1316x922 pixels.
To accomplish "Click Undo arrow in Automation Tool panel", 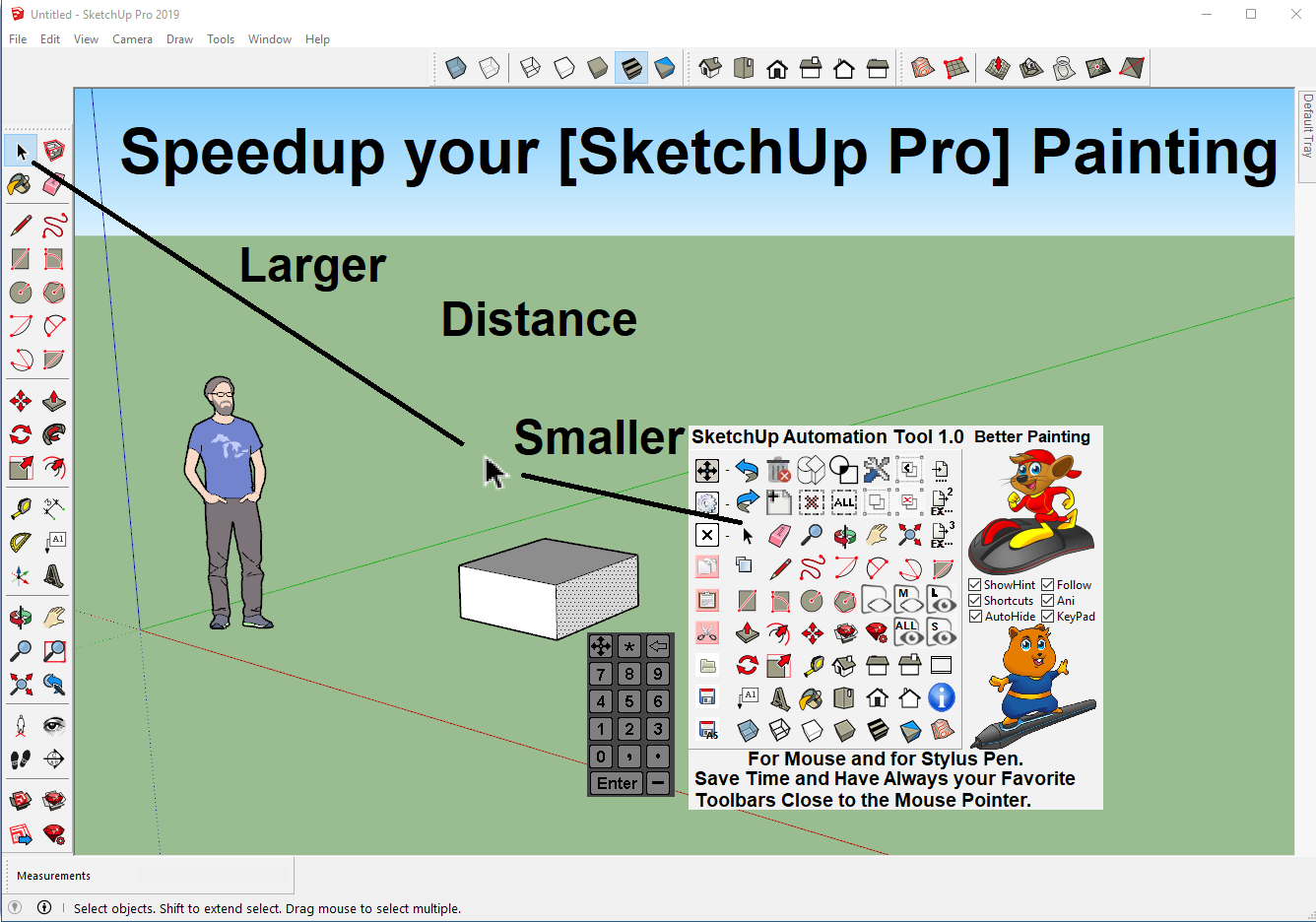I will tap(747, 470).
